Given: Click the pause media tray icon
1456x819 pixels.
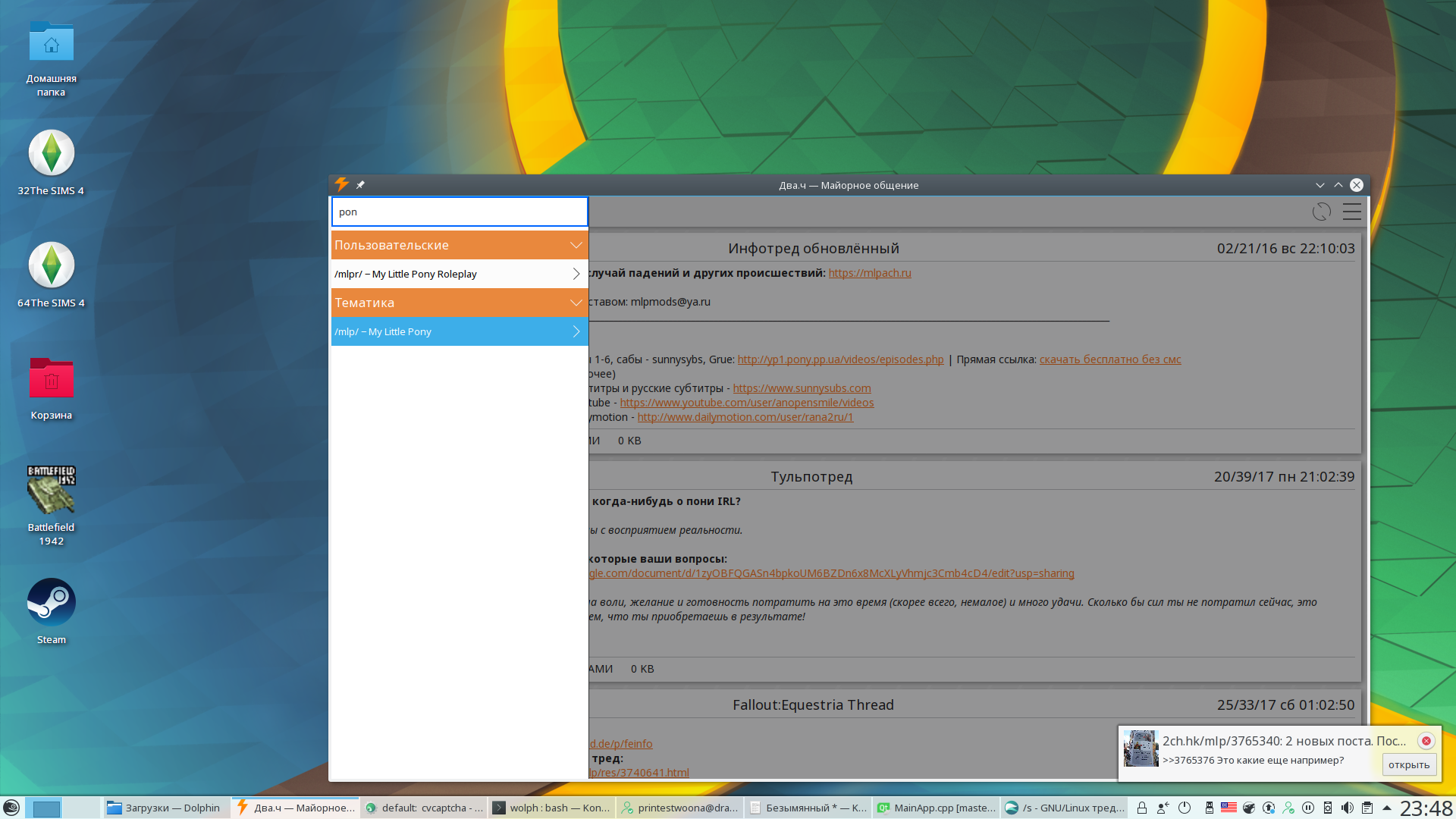Looking at the screenshot, I should [1308, 808].
